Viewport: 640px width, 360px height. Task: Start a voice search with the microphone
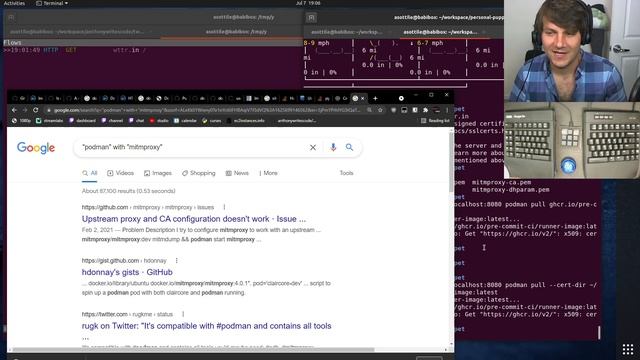tap(333, 147)
